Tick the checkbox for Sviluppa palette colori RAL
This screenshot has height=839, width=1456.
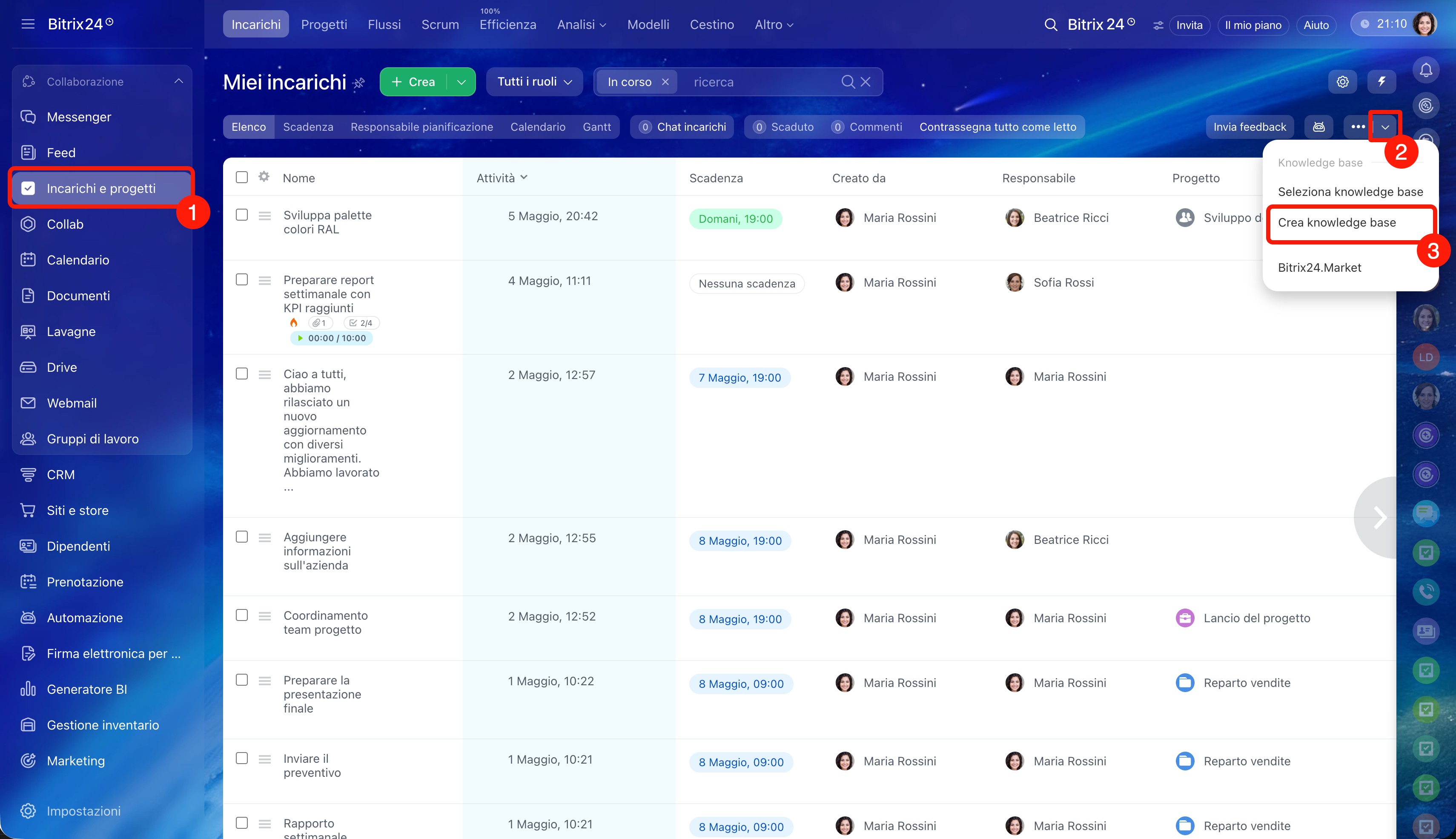(242, 214)
